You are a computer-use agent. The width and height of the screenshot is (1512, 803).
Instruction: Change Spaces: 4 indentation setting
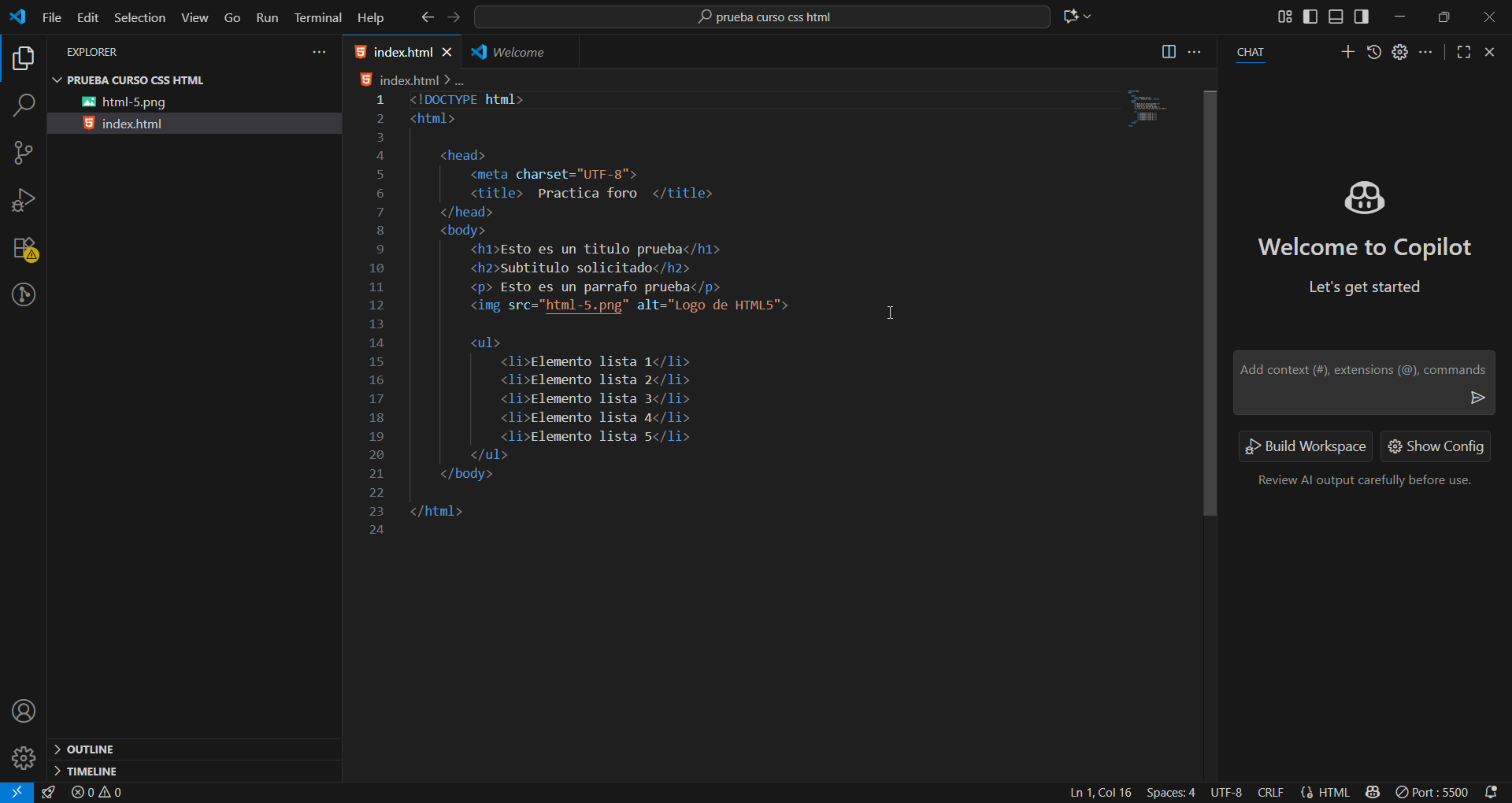[x=1170, y=792]
